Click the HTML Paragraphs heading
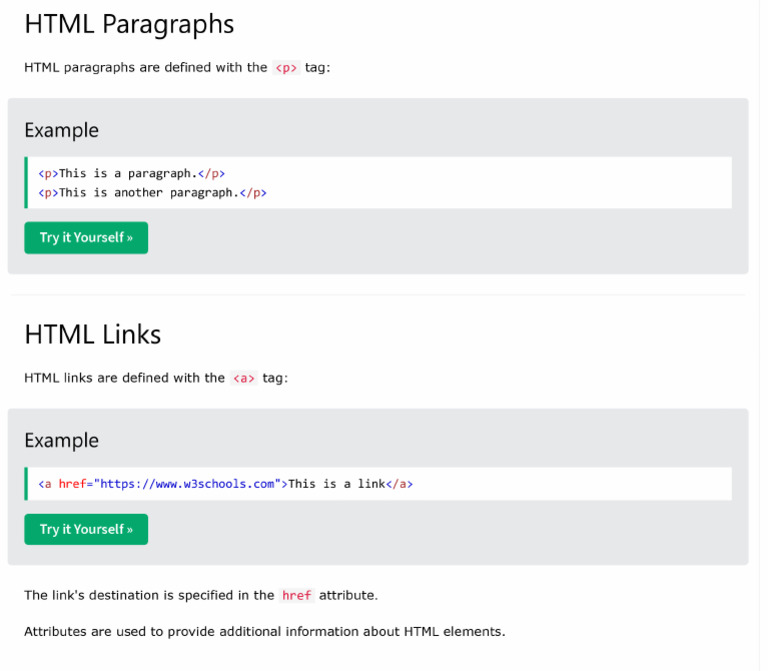The height and width of the screenshot is (671, 768). coord(129,24)
